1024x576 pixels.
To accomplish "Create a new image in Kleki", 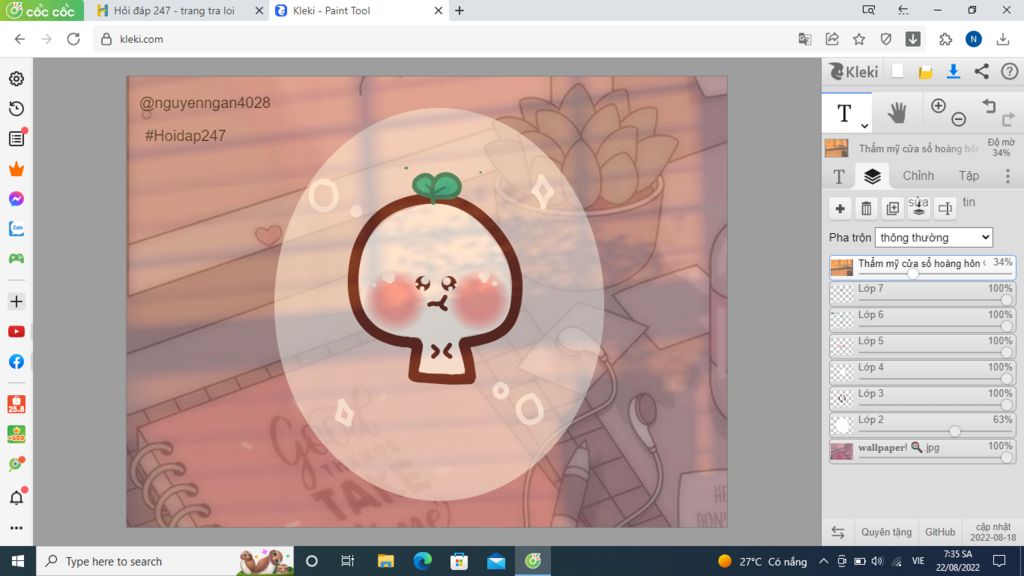I will pos(897,71).
